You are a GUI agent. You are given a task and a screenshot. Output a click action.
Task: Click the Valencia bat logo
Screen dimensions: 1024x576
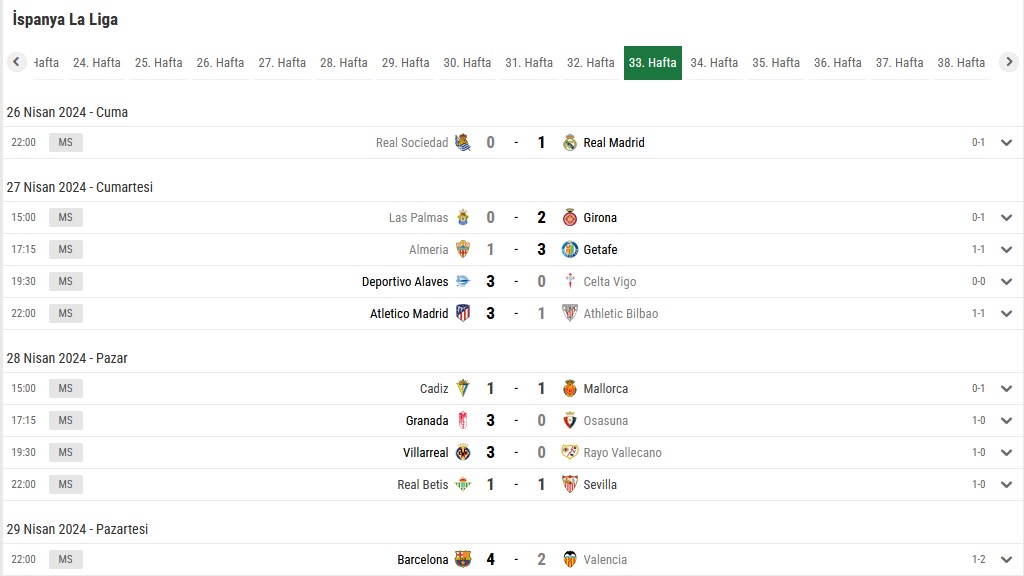coord(569,559)
